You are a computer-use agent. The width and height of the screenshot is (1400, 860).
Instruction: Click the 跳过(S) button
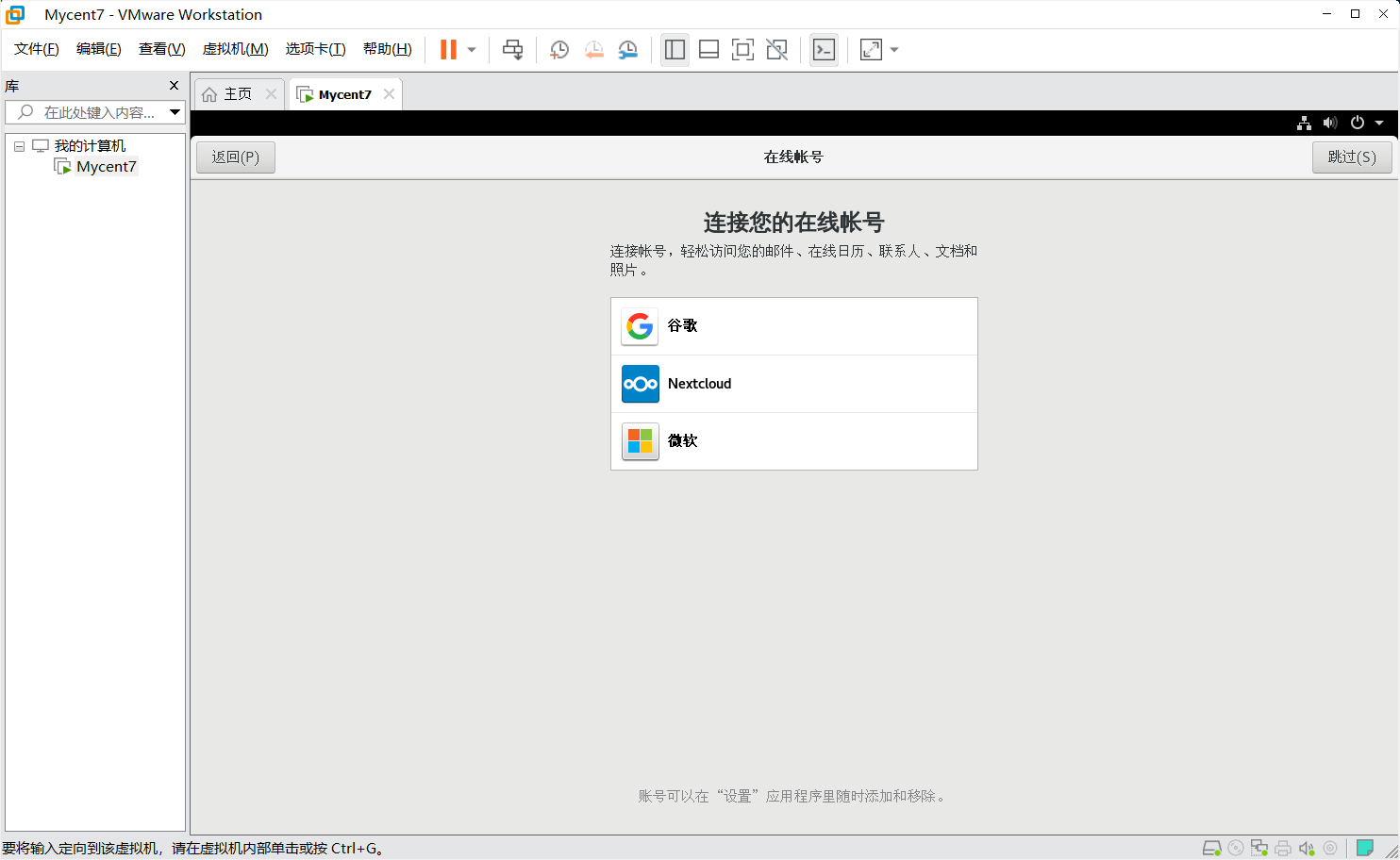point(1351,157)
